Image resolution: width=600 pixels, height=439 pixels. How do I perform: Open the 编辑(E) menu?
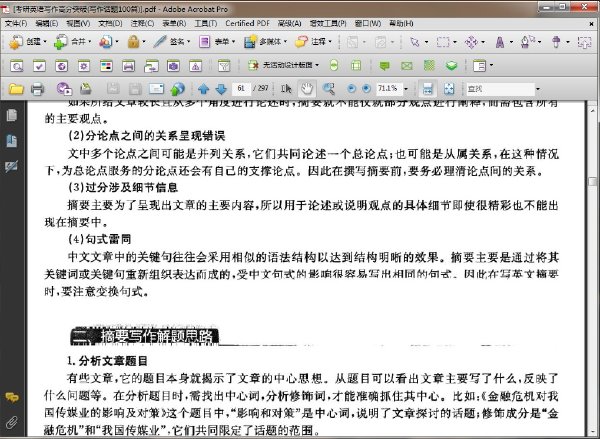(x=46, y=24)
